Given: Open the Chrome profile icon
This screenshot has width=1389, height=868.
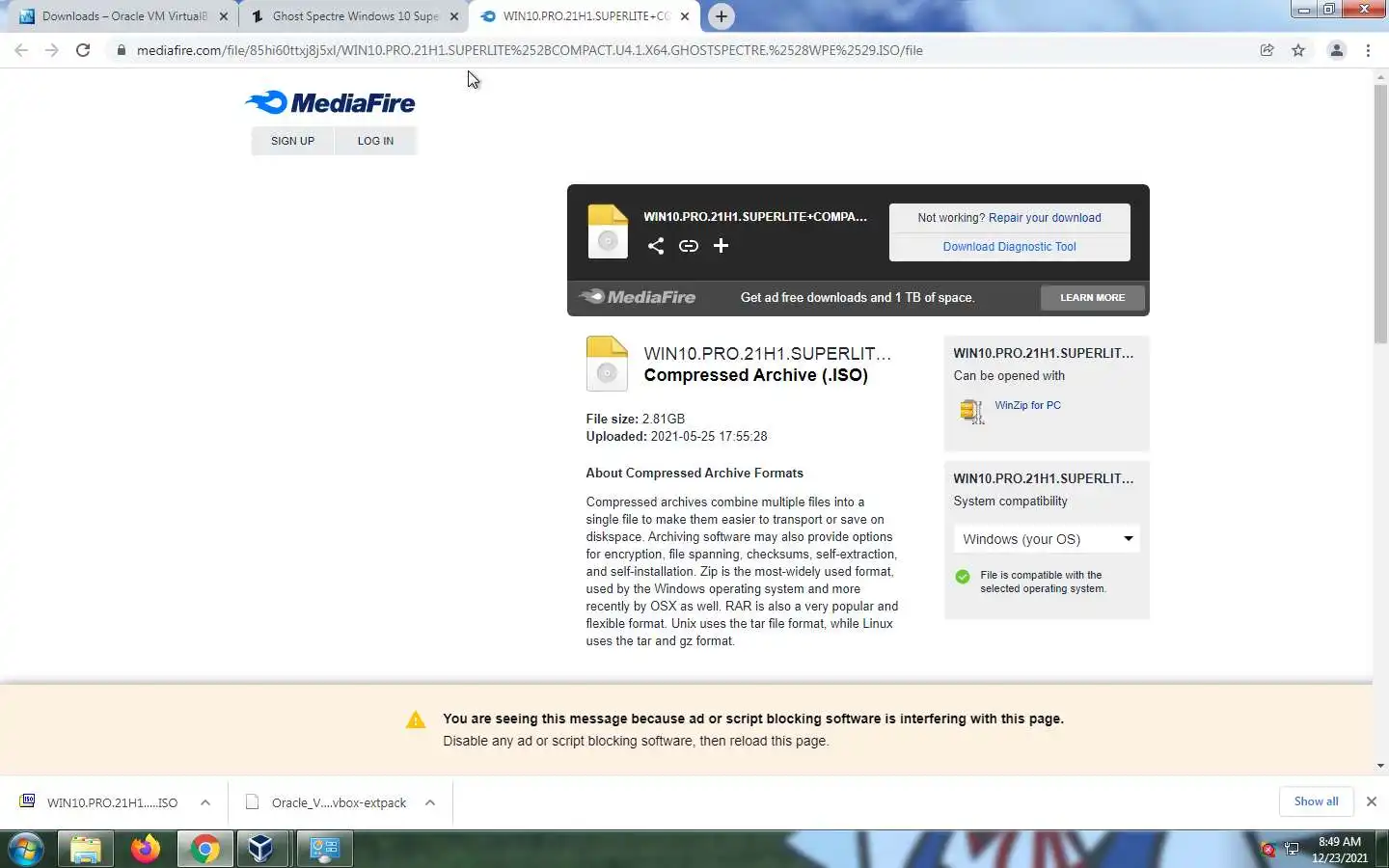Looking at the screenshot, I should coord(1337,50).
